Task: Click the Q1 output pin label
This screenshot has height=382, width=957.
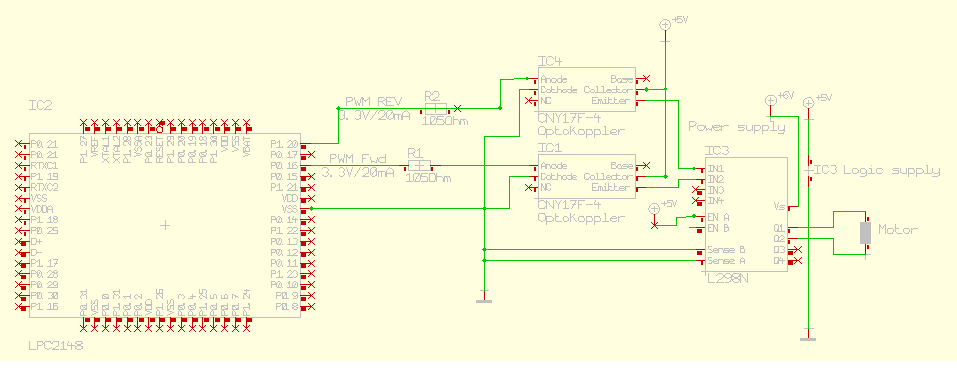Action: tap(779, 228)
